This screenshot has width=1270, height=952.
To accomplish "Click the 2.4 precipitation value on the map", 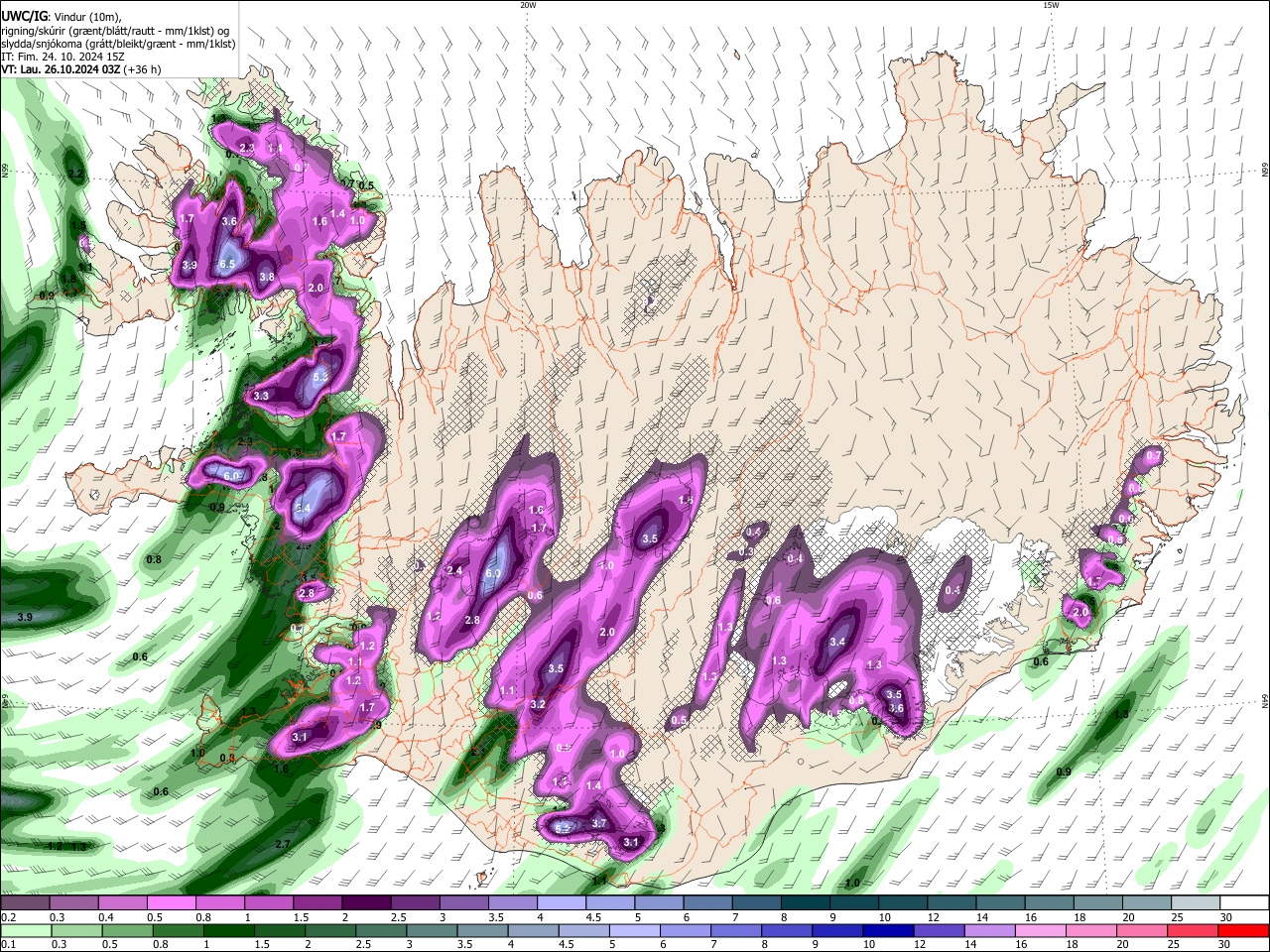I will (454, 570).
